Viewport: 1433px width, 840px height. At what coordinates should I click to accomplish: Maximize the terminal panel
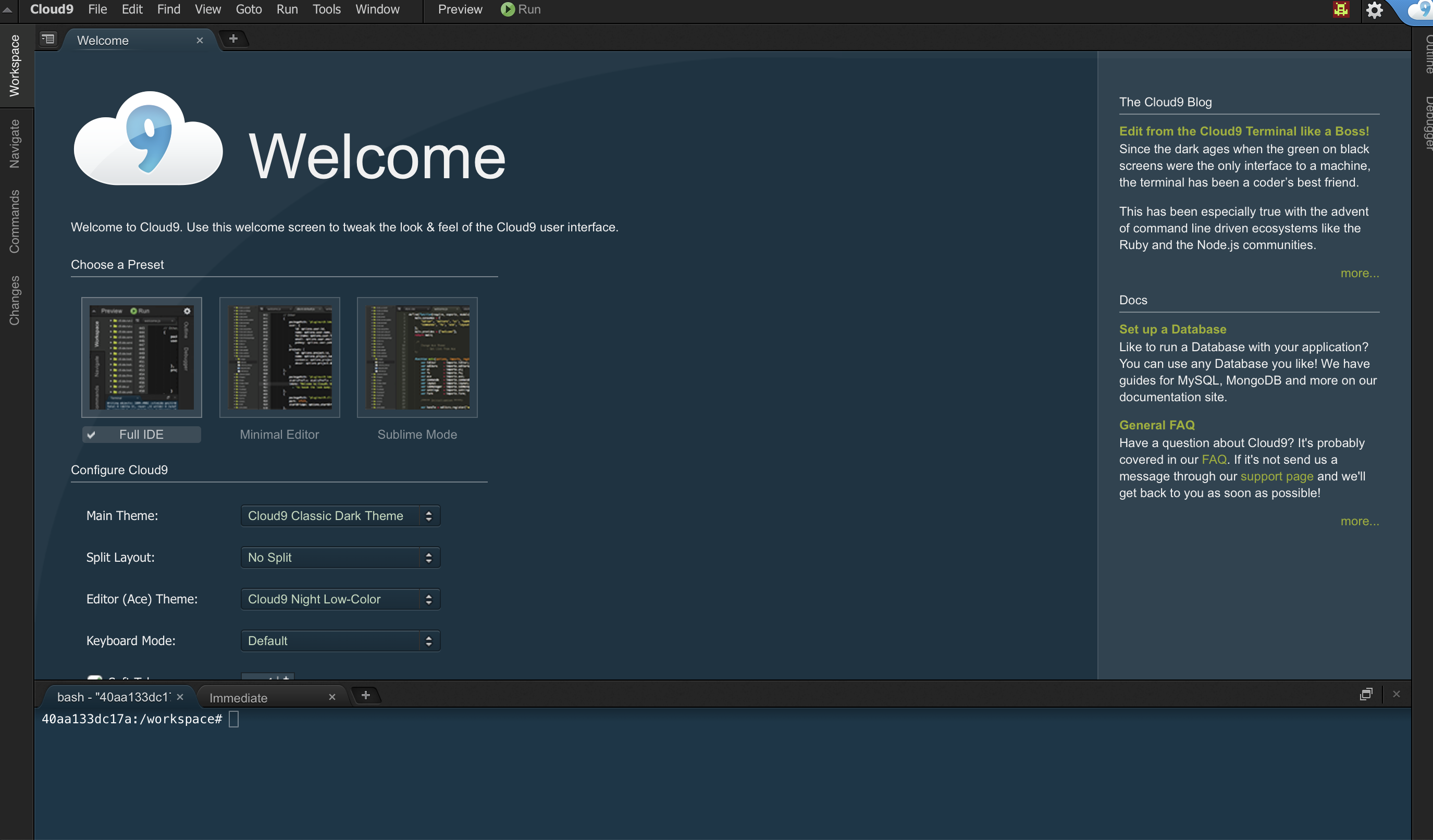pyautogui.click(x=1366, y=695)
